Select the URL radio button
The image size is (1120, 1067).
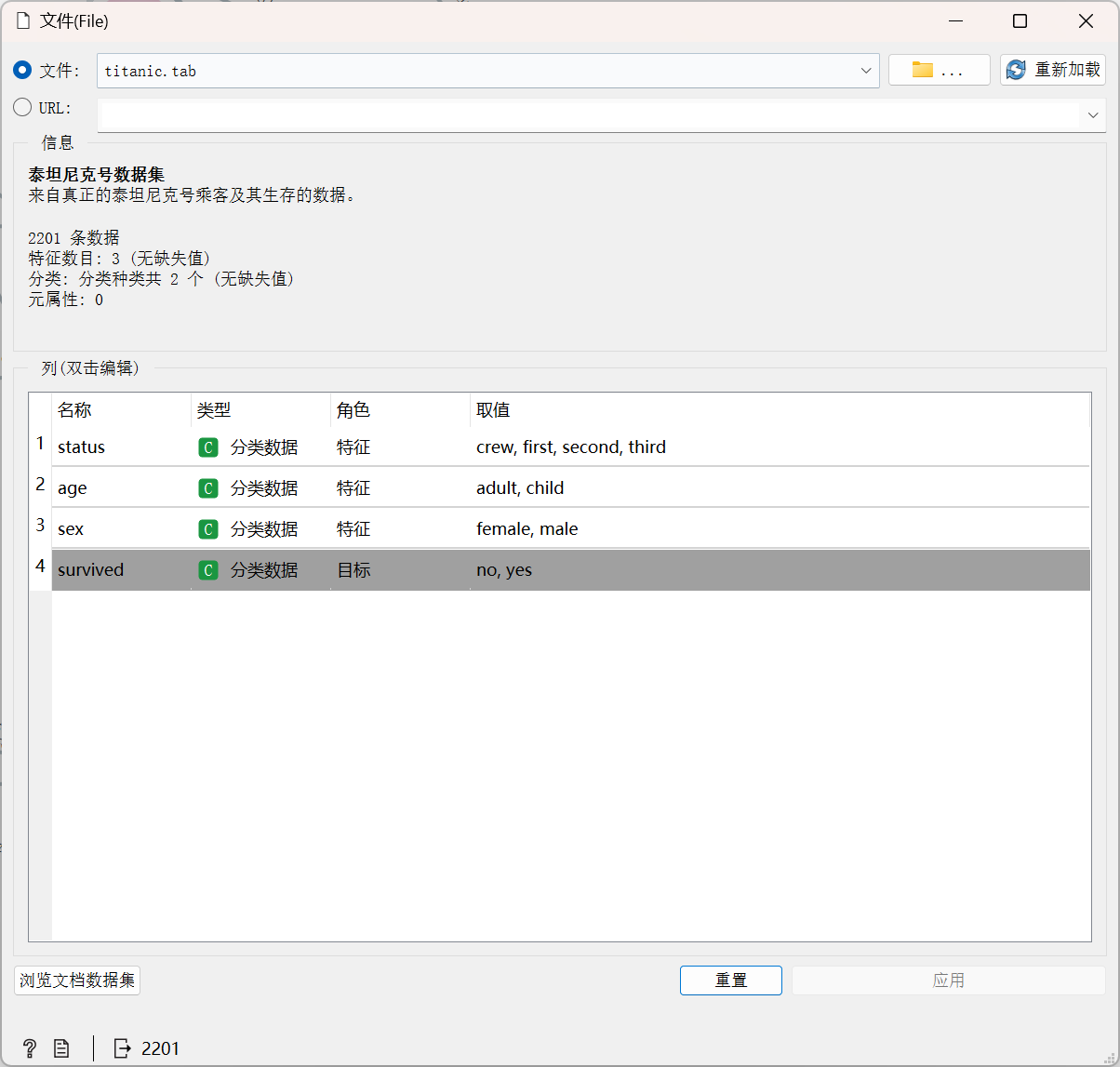click(22, 107)
